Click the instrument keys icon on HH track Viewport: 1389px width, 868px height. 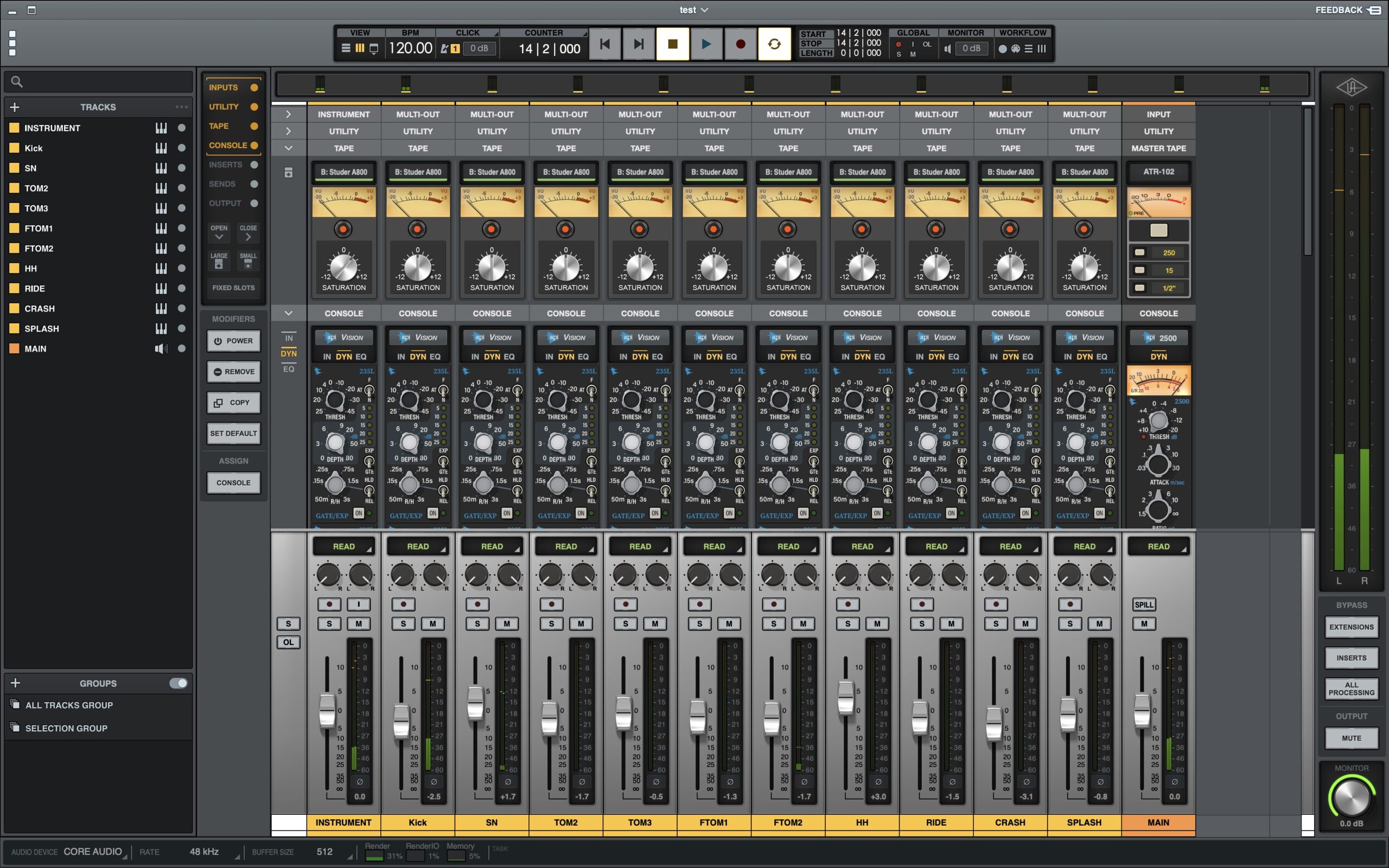pyautogui.click(x=161, y=268)
